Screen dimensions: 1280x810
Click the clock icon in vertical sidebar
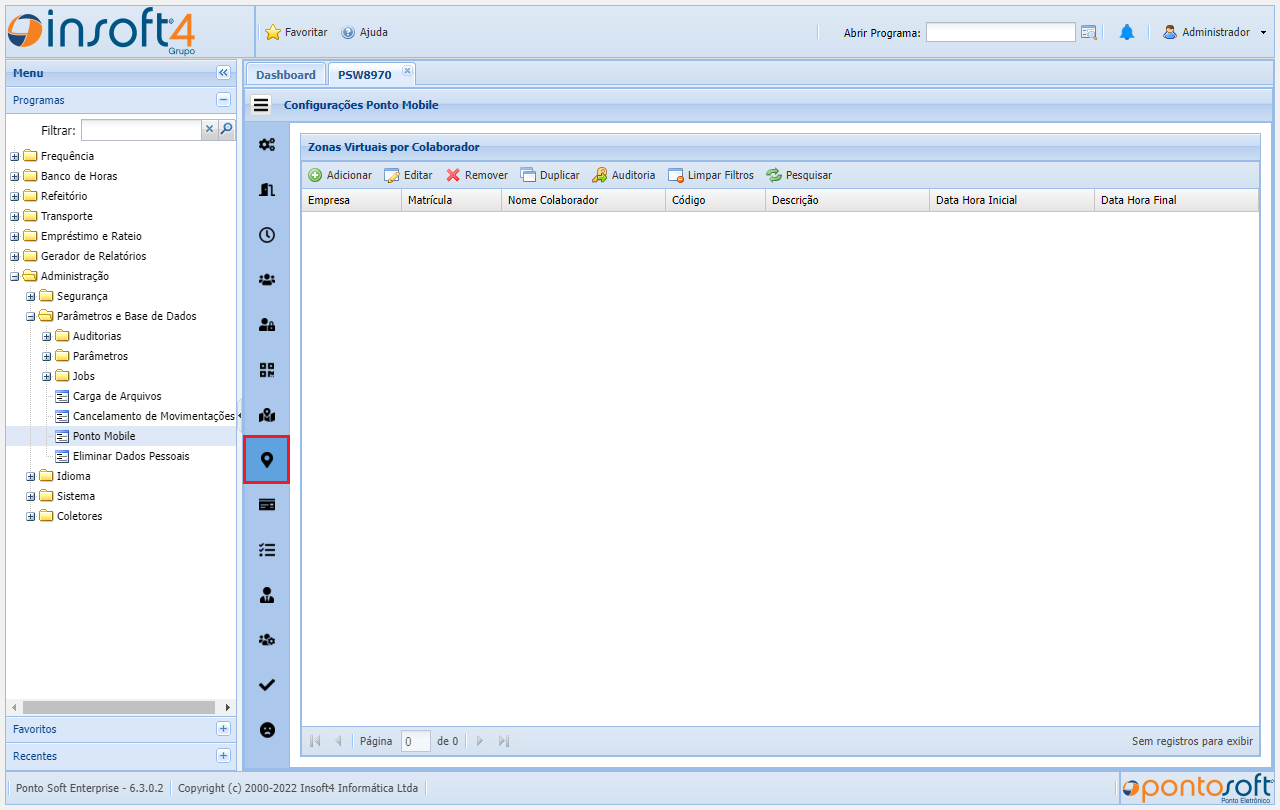click(x=266, y=235)
